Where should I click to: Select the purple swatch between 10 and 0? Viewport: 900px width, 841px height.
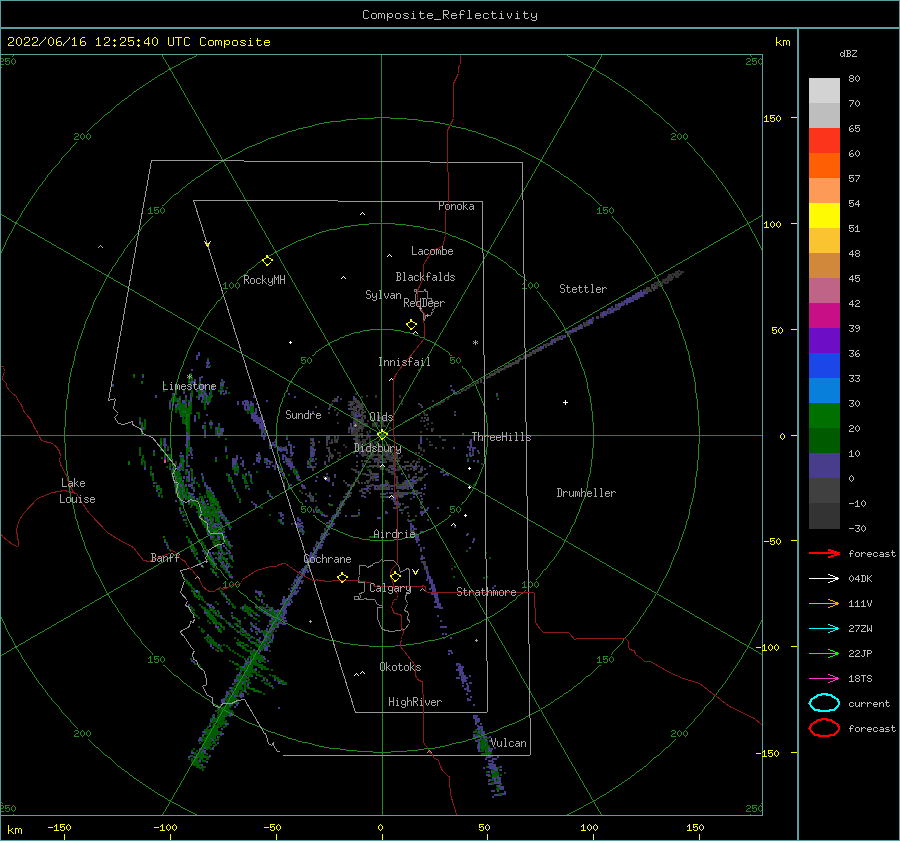[x=824, y=465]
